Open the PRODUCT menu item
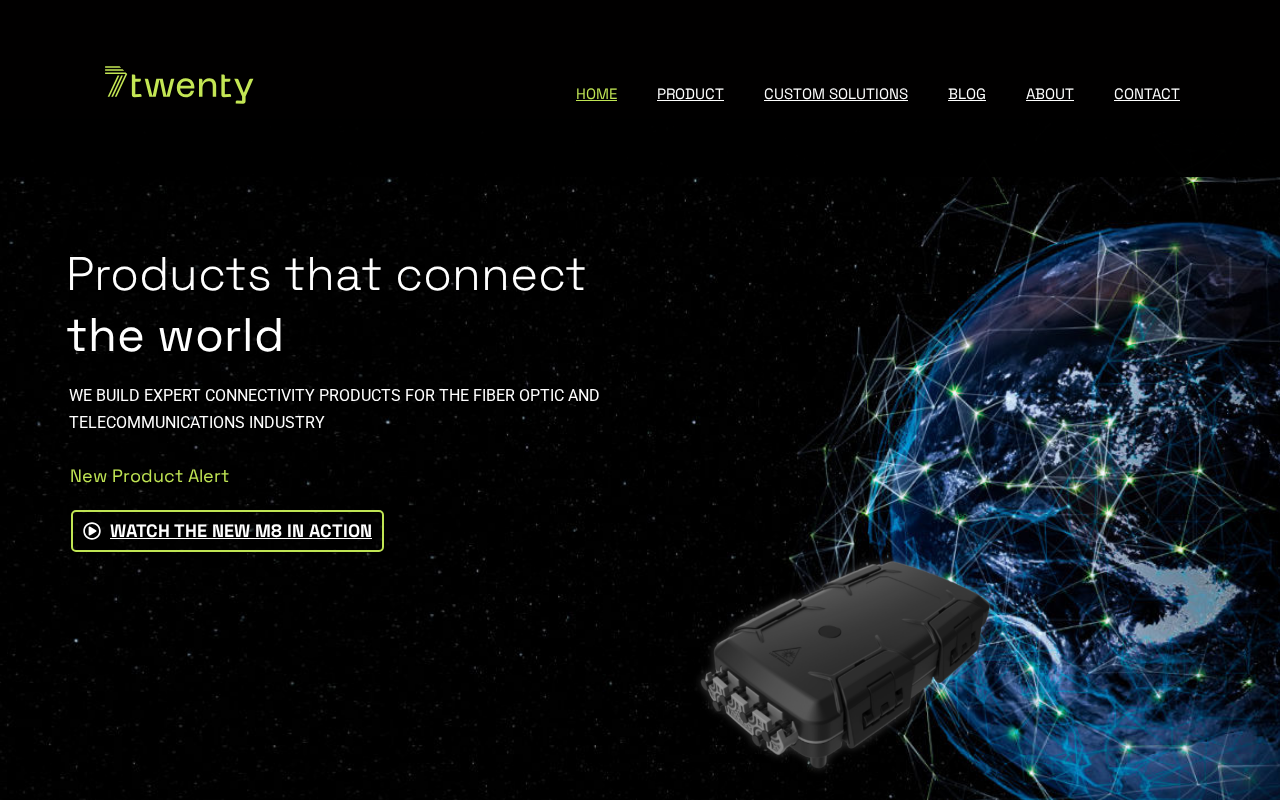This screenshot has width=1280, height=800. tap(690, 94)
